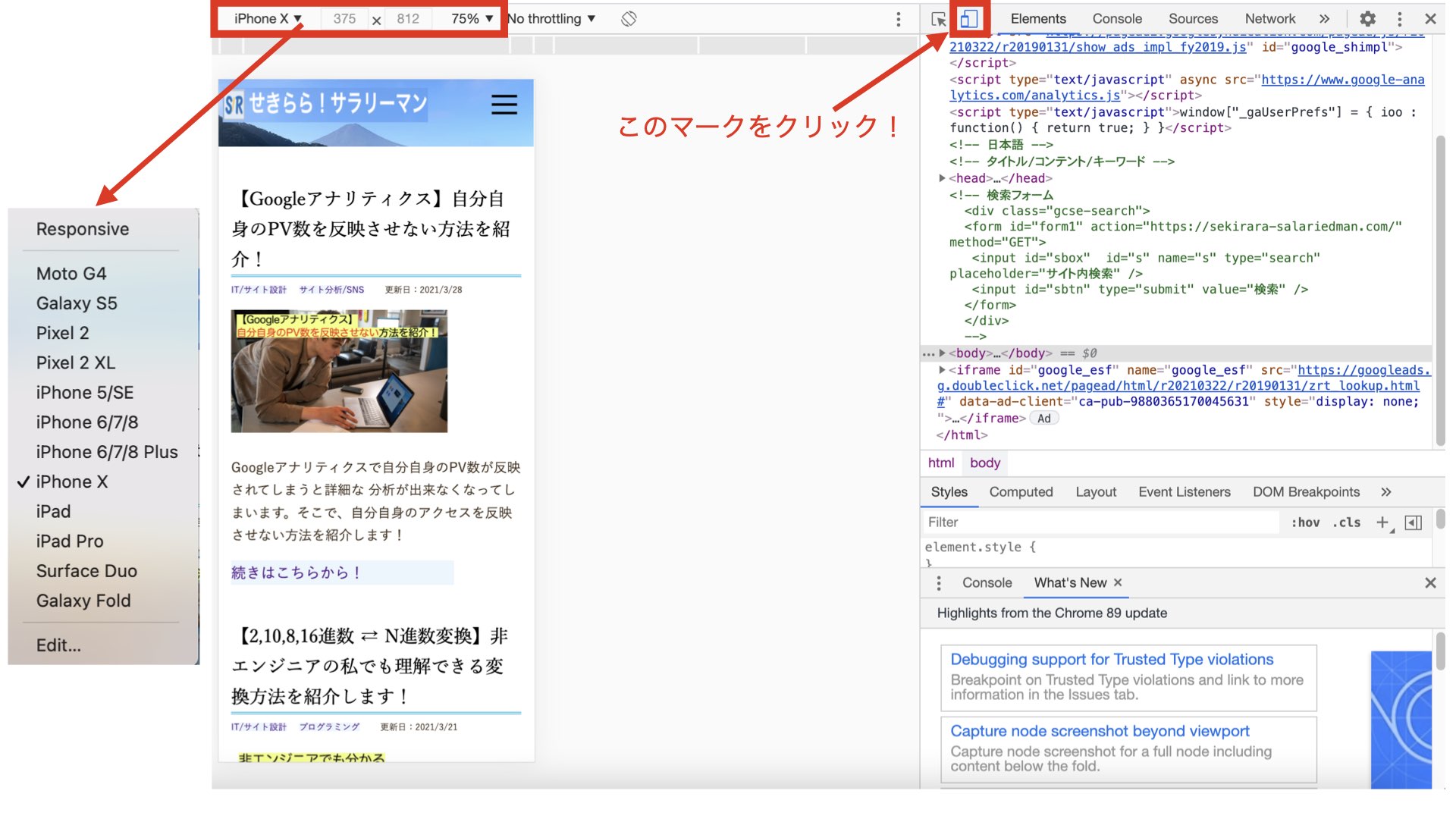The image size is (1456, 819).
Task: Click the styles Filter field
Action: point(1102,522)
